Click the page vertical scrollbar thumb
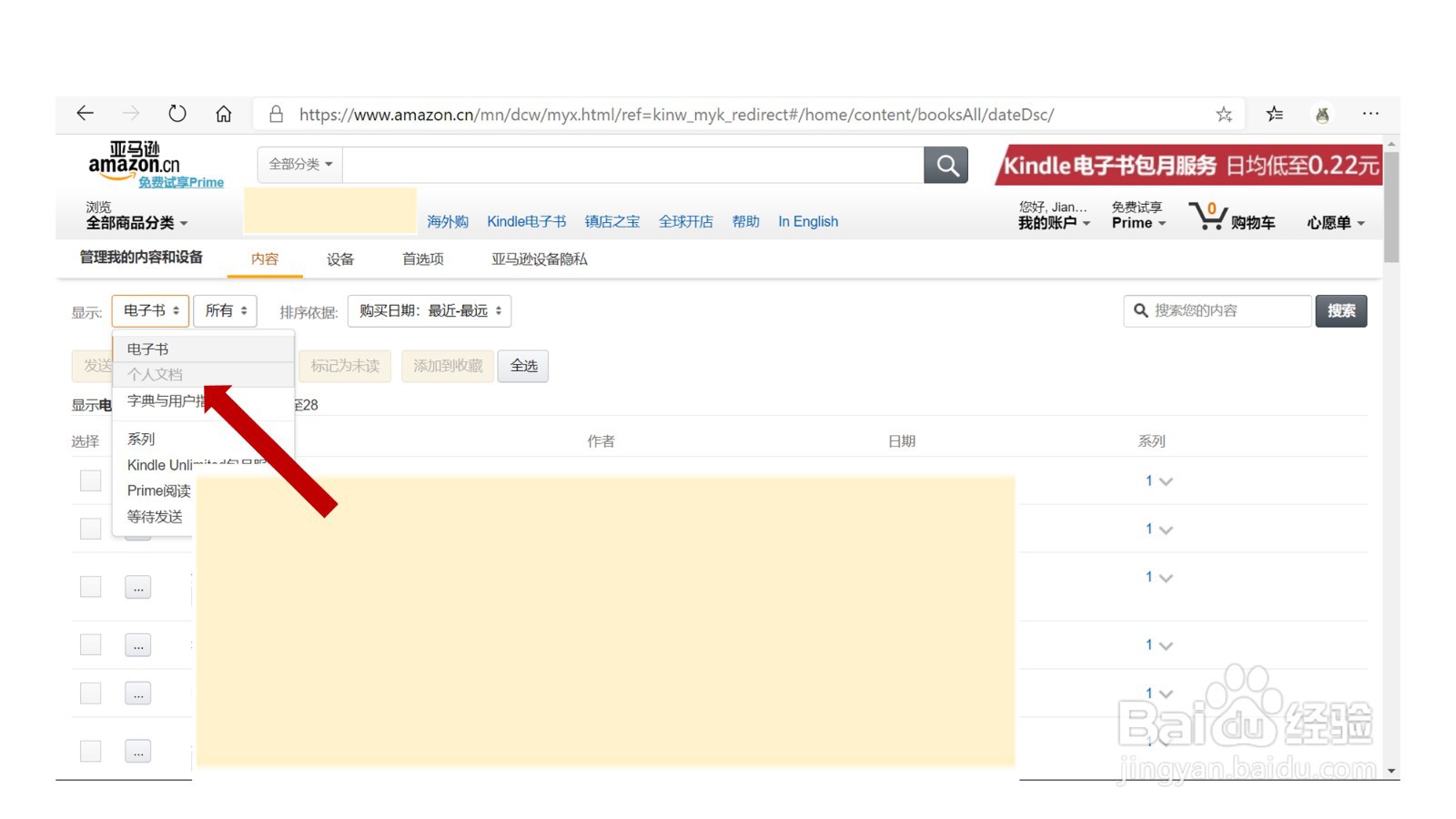The height and width of the screenshot is (819, 1456). (x=1391, y=207)
